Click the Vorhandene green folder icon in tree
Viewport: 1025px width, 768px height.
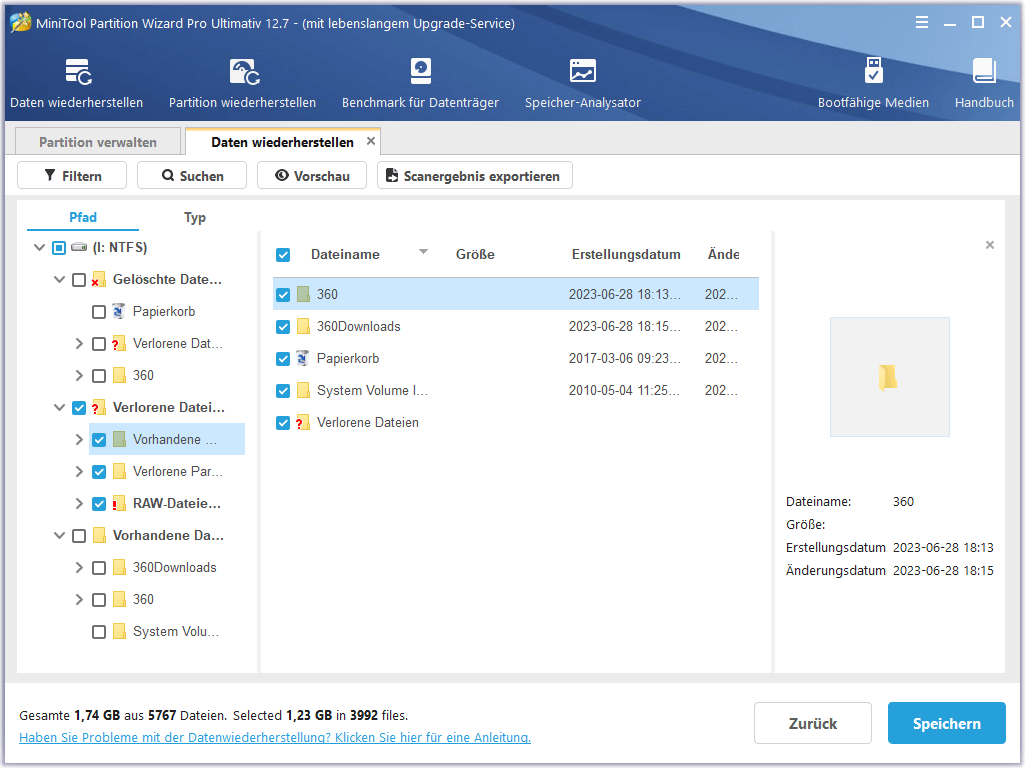[119, 439]
